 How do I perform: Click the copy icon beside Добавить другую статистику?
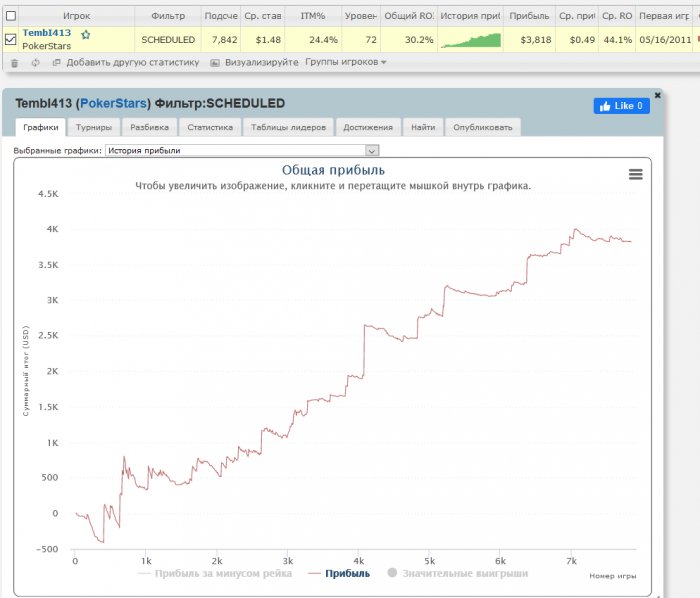tap(56, 62)
